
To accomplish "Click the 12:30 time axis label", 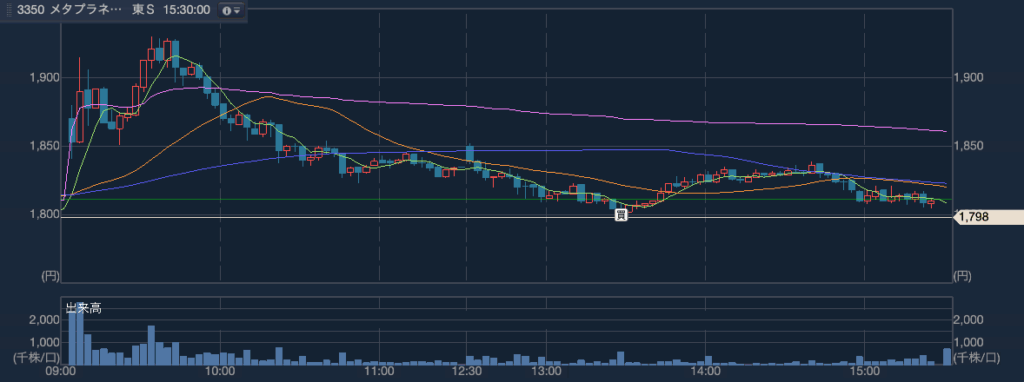I will [466, 372].
